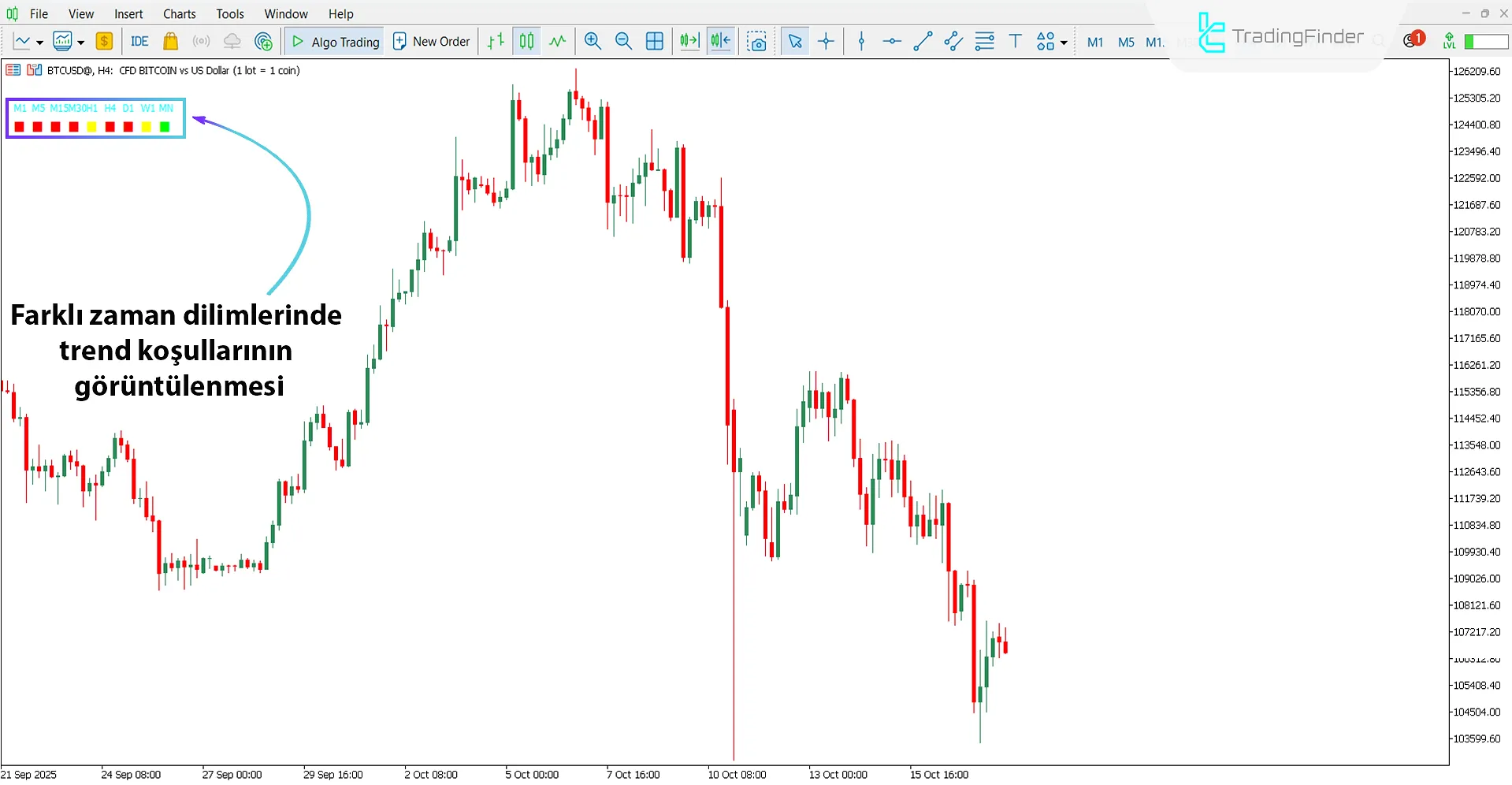
Task: Click the screenshot camera icon
Action: (x=756, y=42)
